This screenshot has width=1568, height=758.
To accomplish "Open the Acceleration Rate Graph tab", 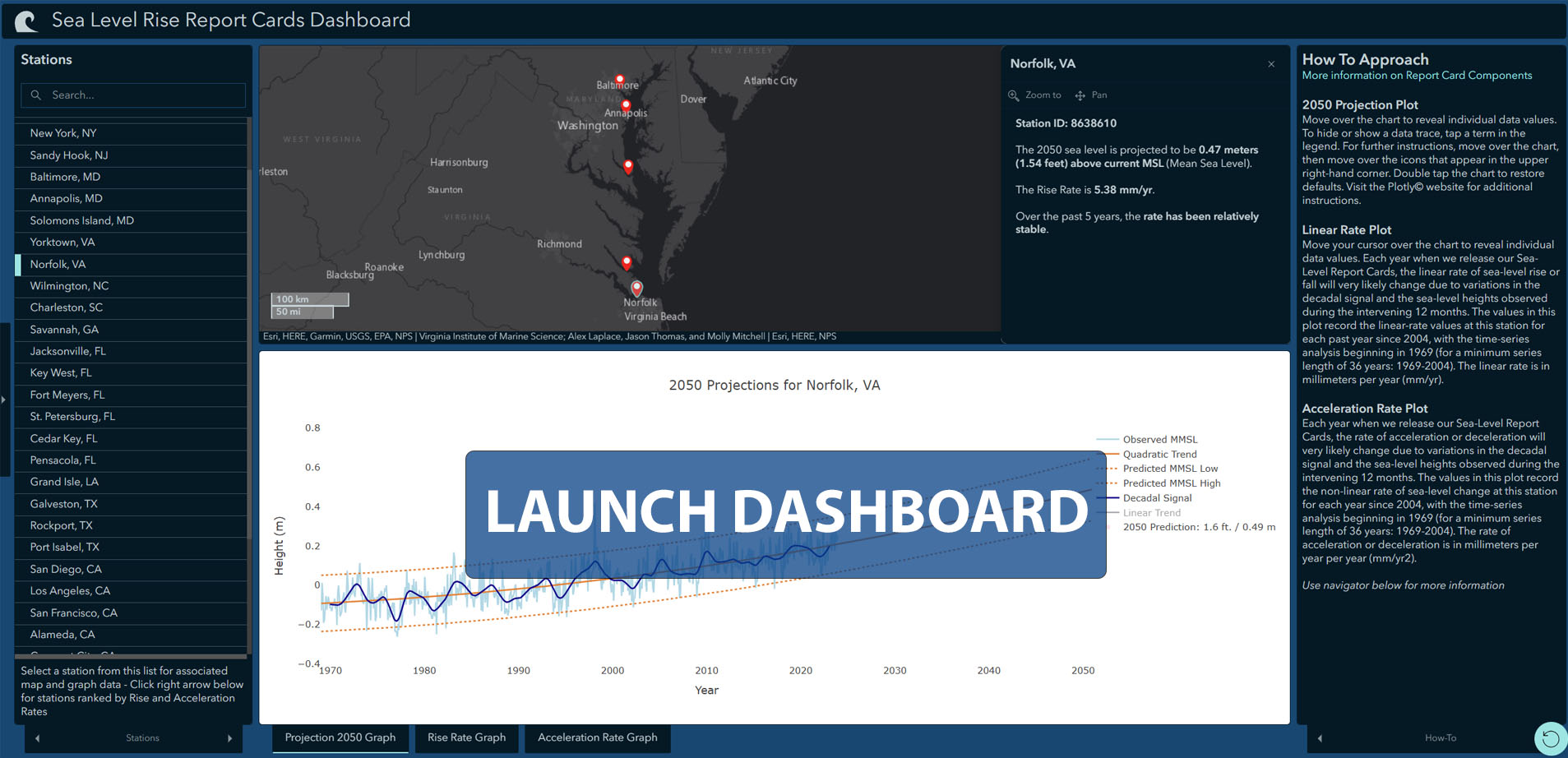I will tap(597, 737).
